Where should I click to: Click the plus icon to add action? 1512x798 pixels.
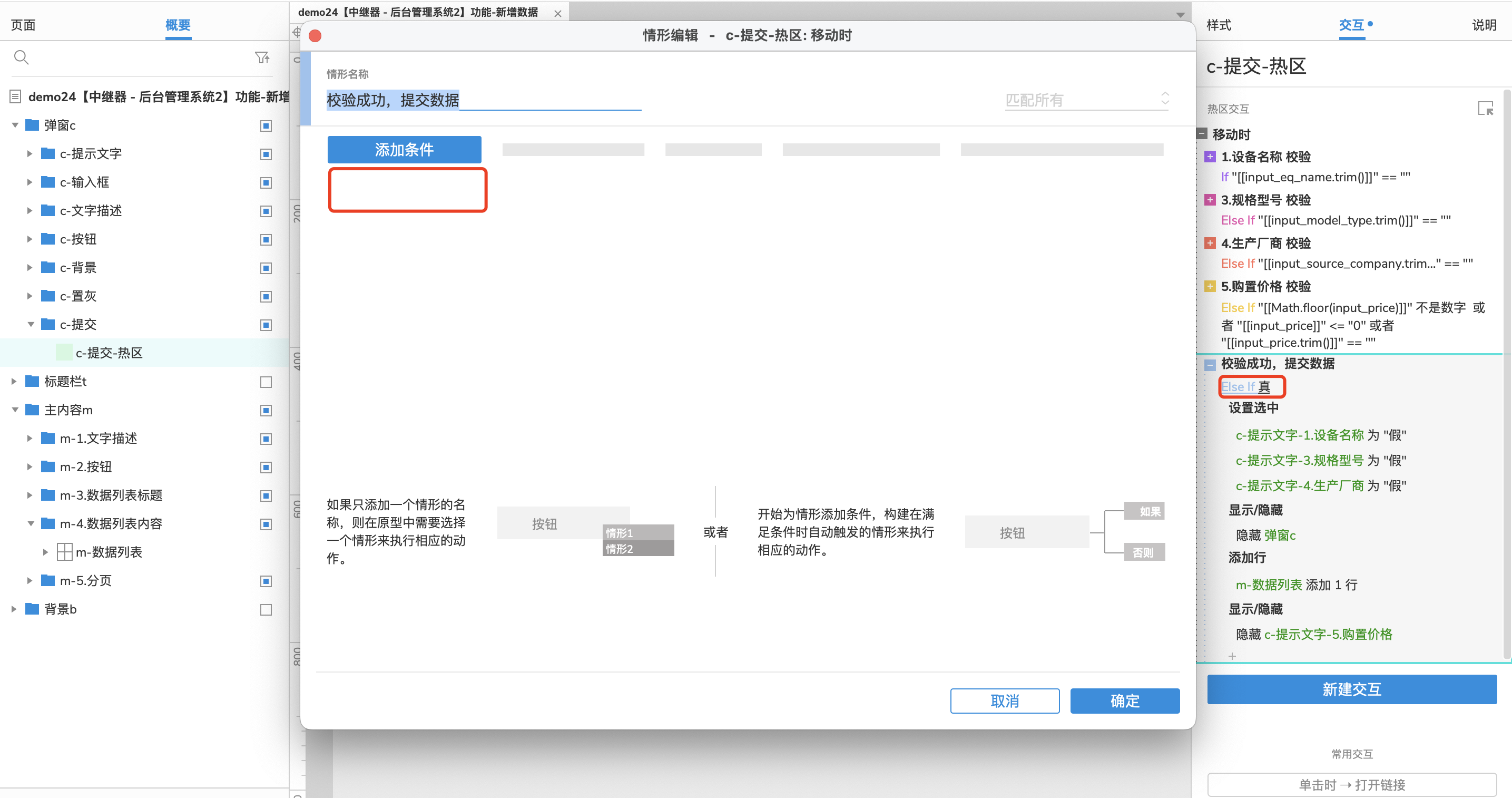pyautogui.click(x=1232, y=656)
